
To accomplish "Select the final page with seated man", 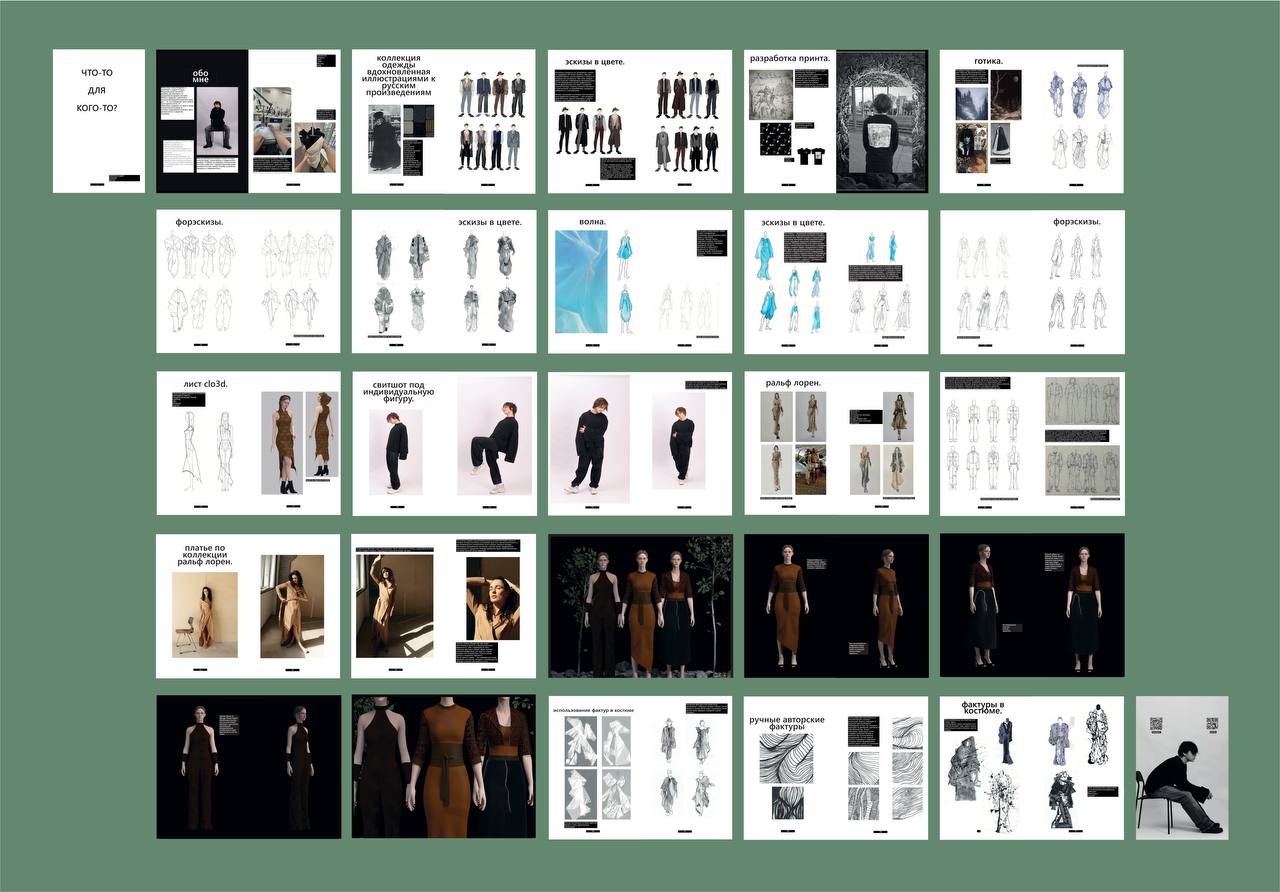I will tap(1182, 767).
